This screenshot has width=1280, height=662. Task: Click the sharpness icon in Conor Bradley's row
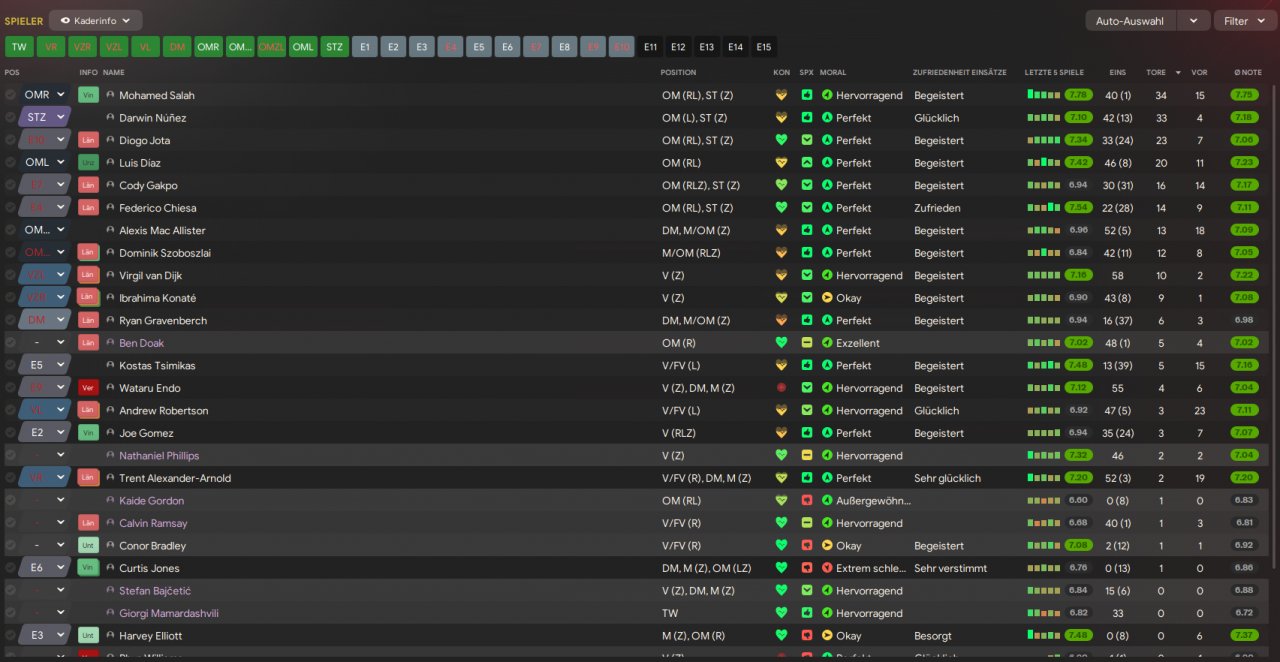806,546
